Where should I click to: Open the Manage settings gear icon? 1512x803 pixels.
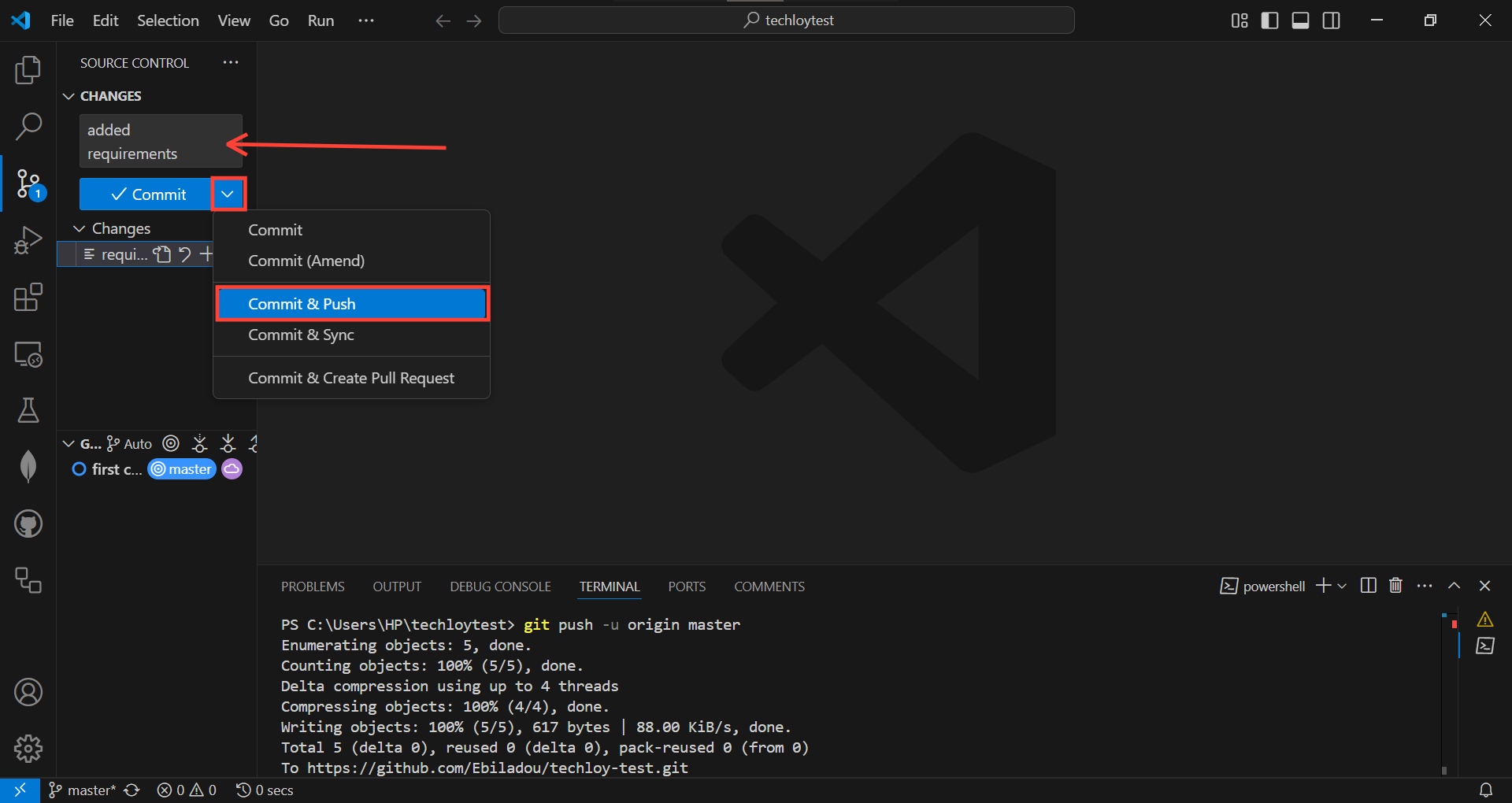point(28,748)
